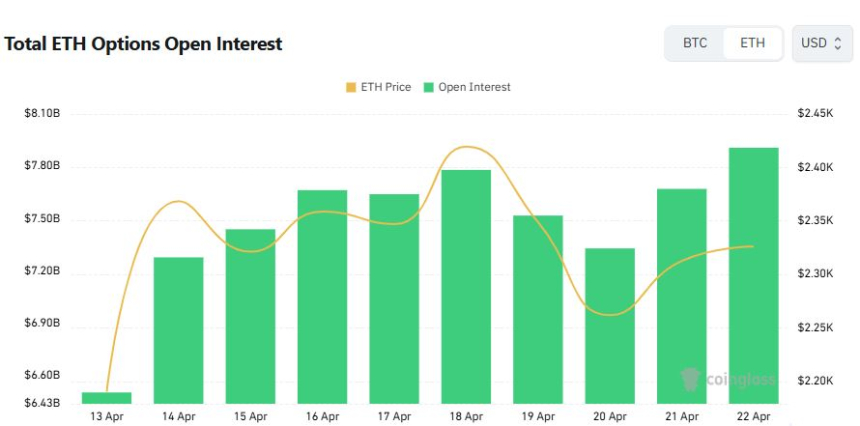Click the 13 Apr open interest bar

click(x=106, y=398)
